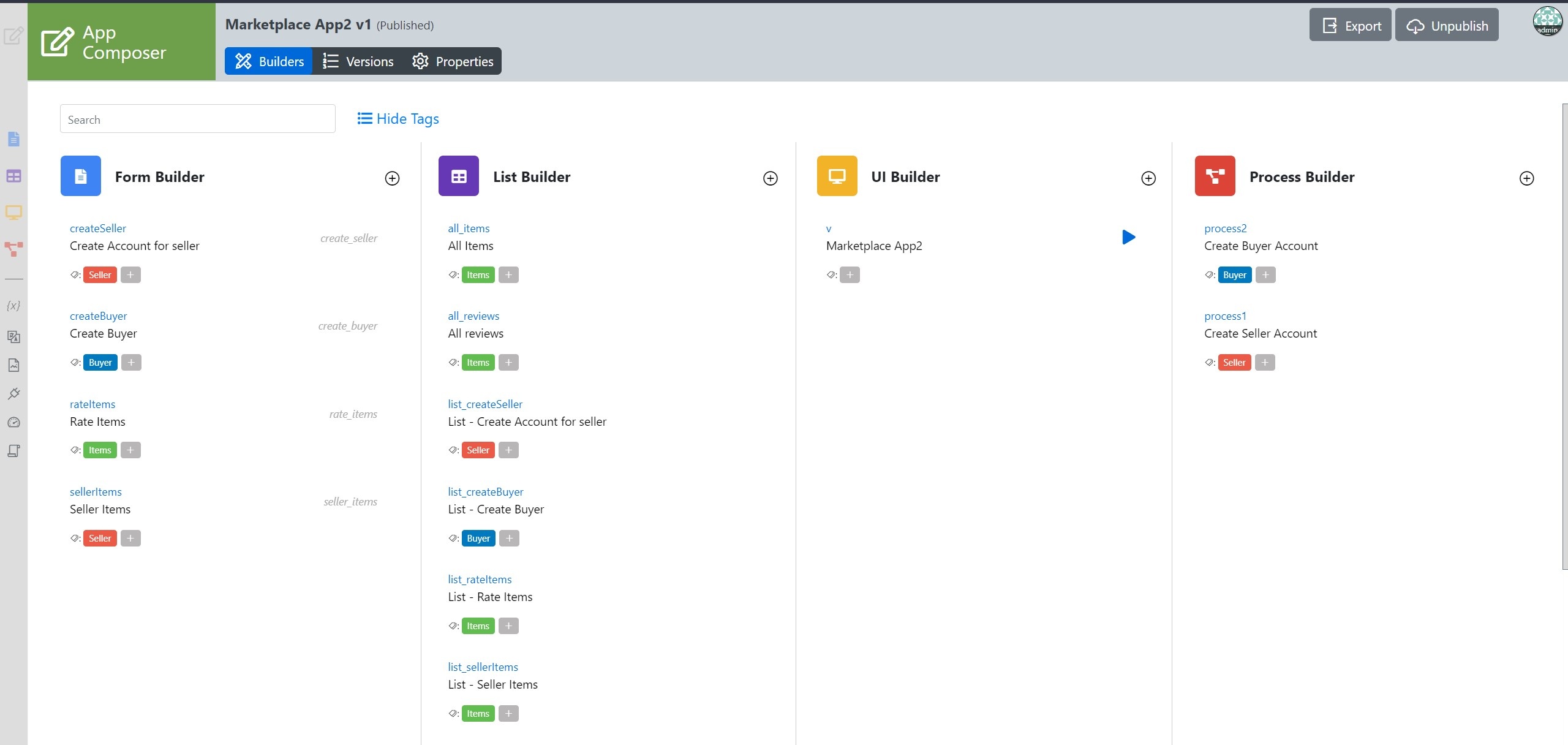
Task: Add tag to createSeller form
Action: pyautogui.click(x=130, y=275)
